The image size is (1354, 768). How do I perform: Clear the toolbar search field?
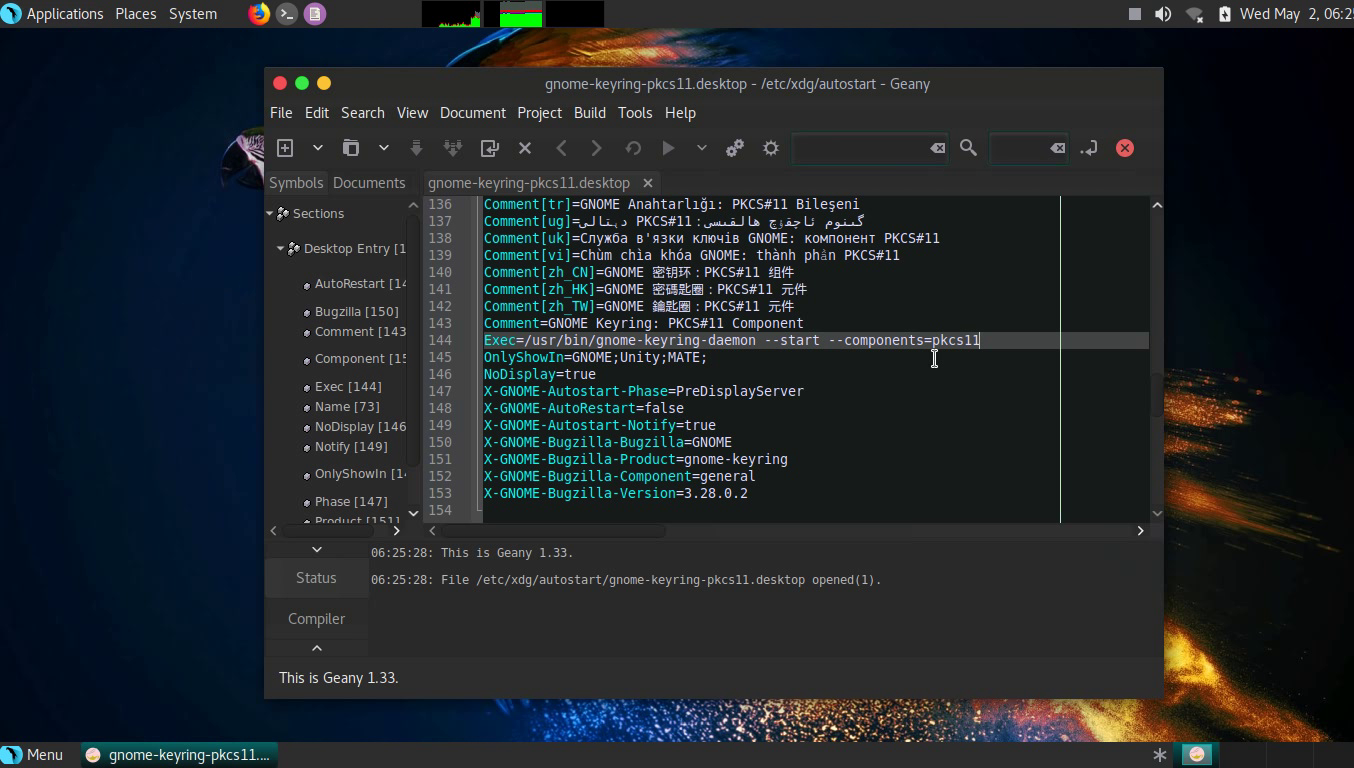pos(937,148)
